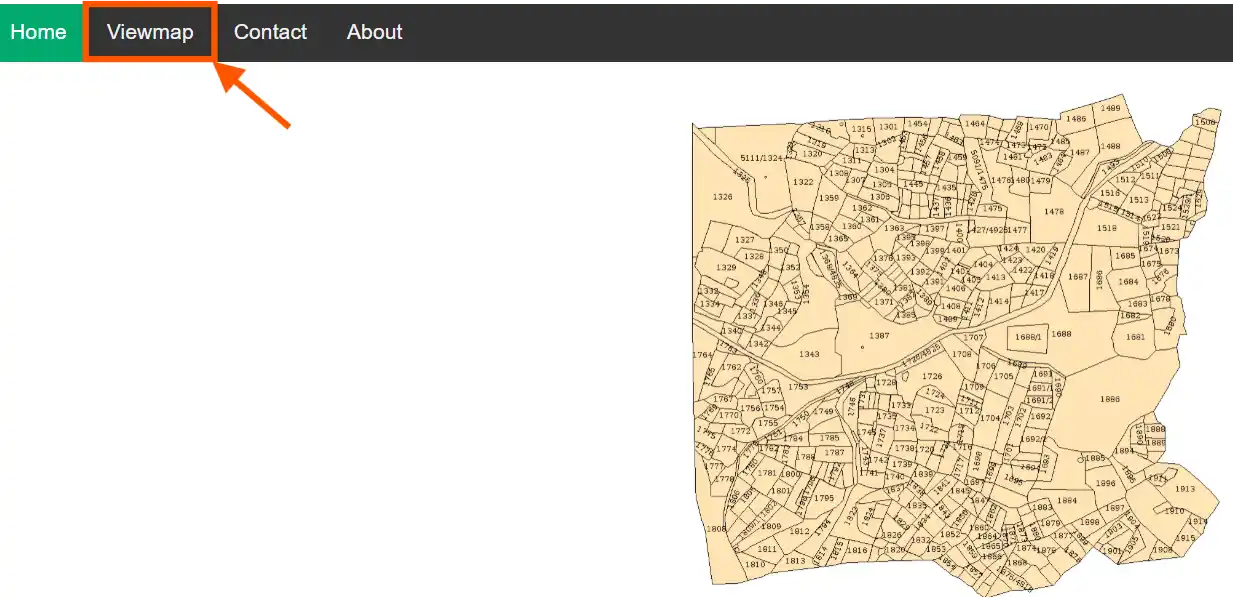Click parcel 1726 on the map

(x=932, y=377)
